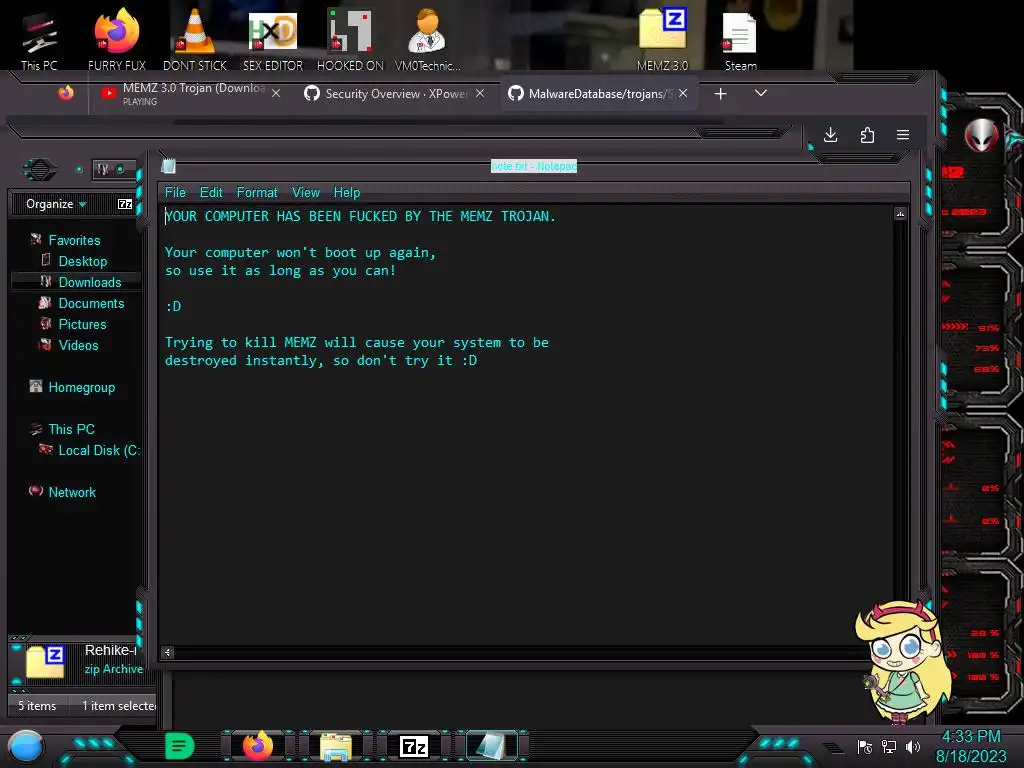Select Videos in Explorer sidebar
Viewport: 1024px width, 768px height.
[78, 345]
